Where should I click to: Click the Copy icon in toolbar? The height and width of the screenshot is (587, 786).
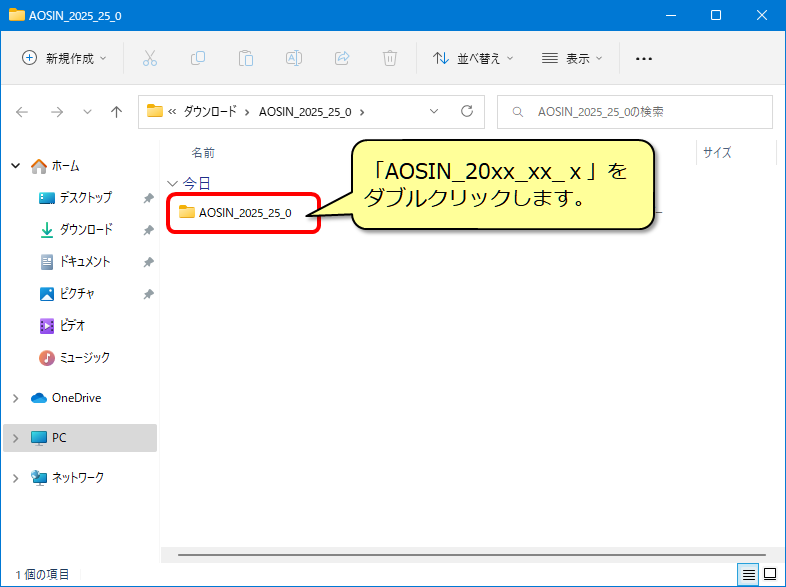198,58
